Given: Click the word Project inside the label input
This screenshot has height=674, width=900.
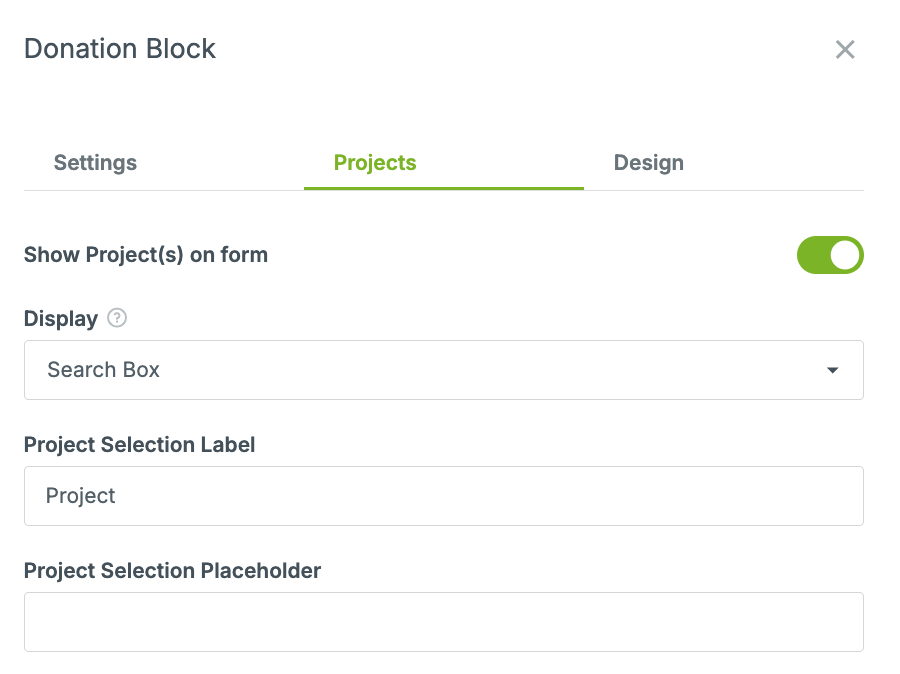Looking at the screenshot, I should (x=80, y=496).
